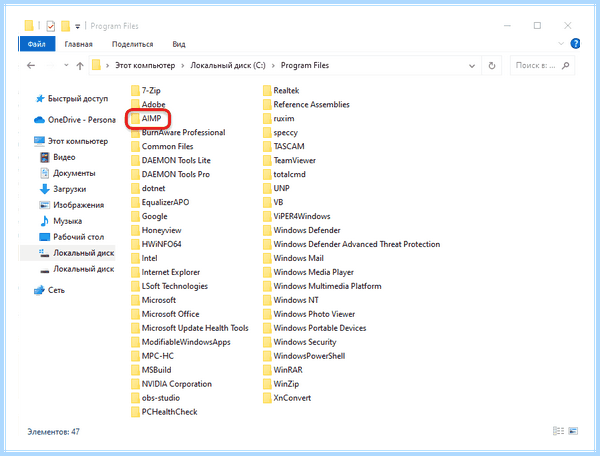The image size is (600, 456).
Task: Open the recent locations dropdown arrow
Action: pyautogui.click(x=66, y=65)
